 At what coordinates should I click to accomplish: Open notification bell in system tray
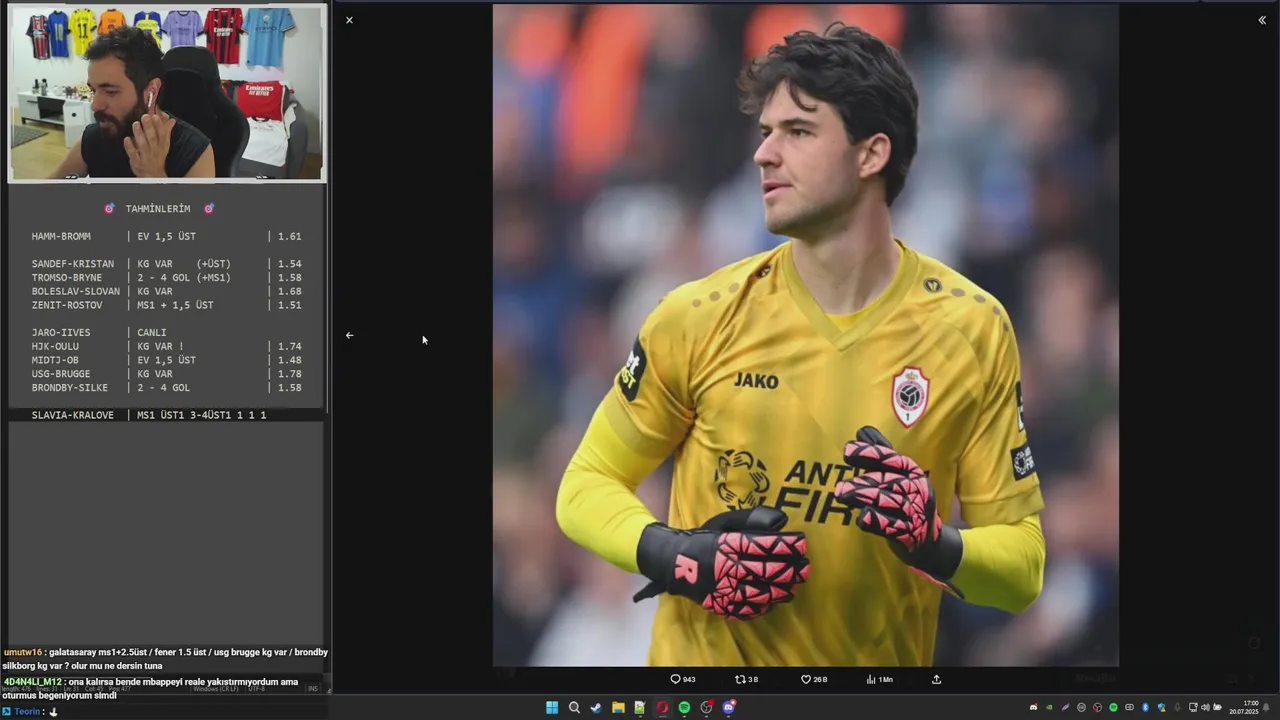(x=1266, y=708)
